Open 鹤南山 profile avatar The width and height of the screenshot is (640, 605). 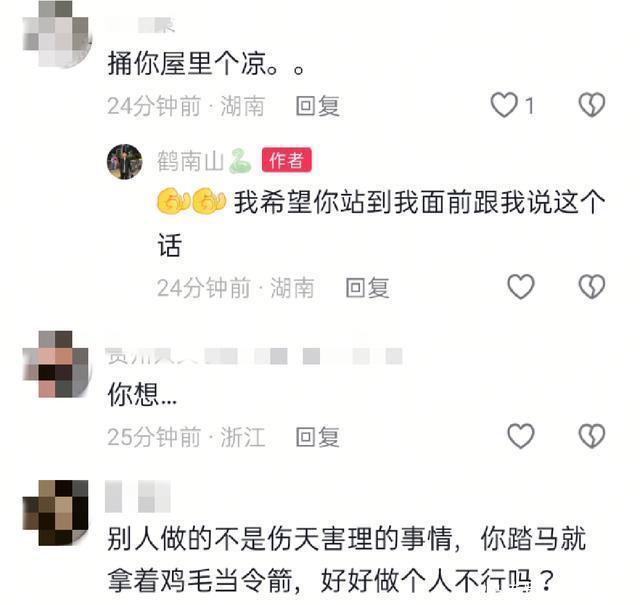tap(125, 162)
